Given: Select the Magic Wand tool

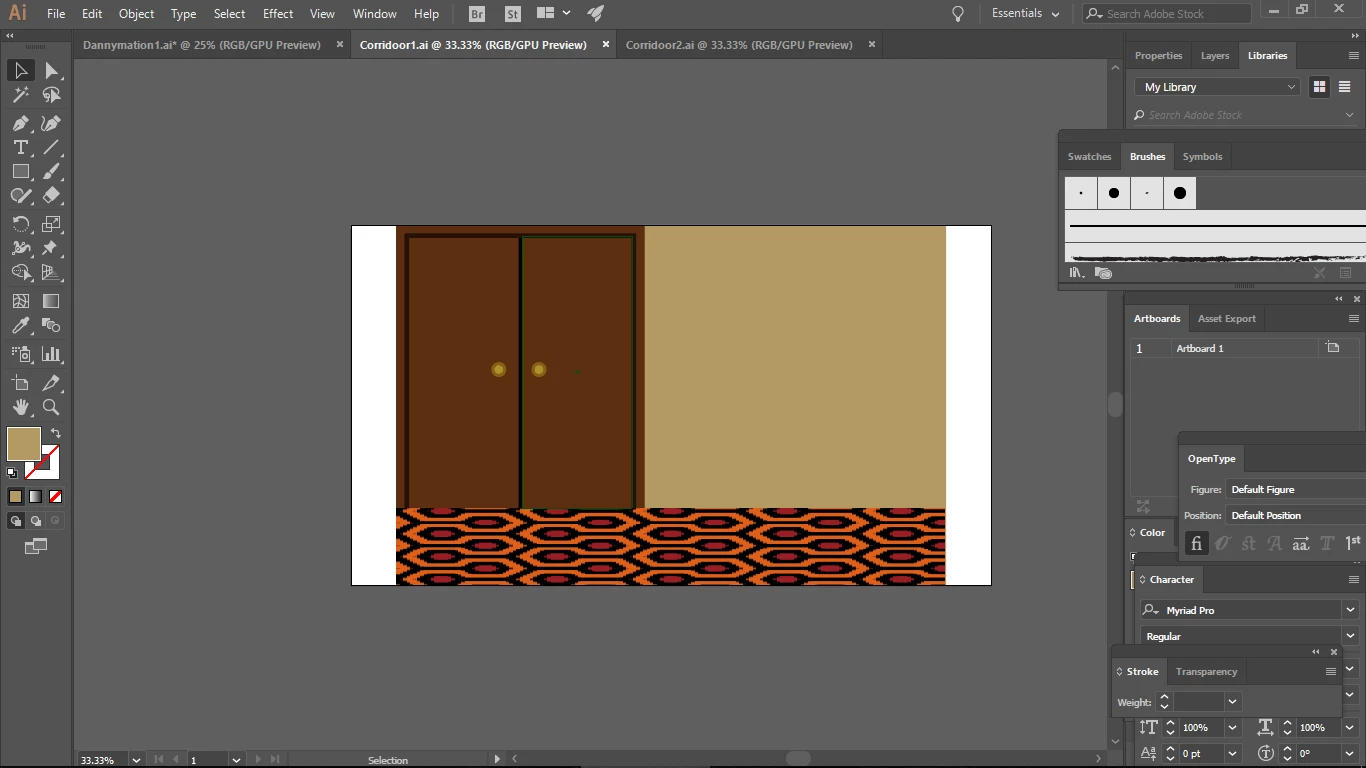Looking at the screenshot, I should pos(20,95).
